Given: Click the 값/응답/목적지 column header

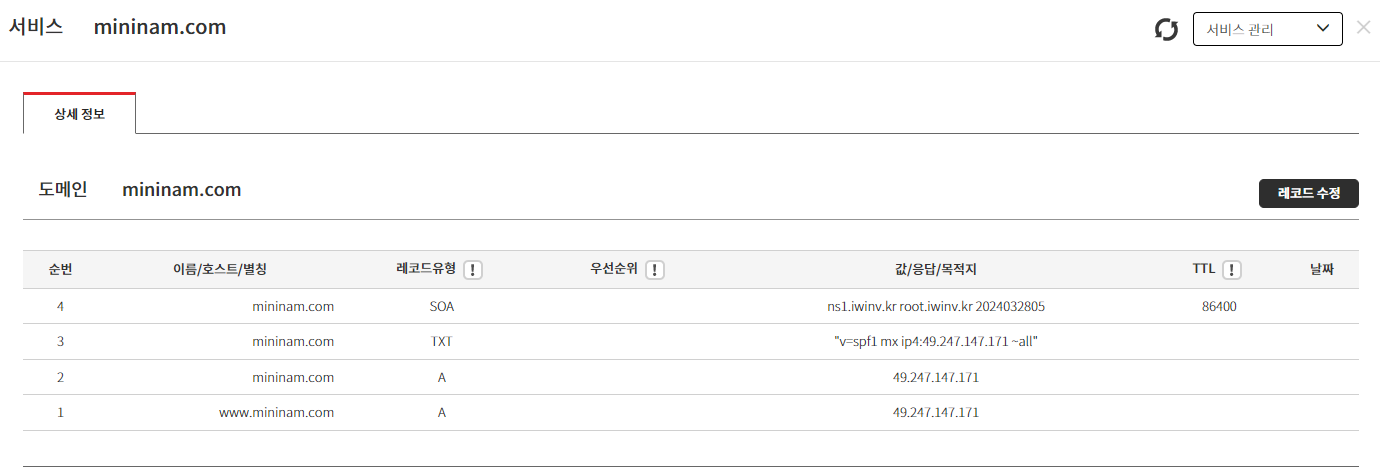Looking at the screenshot, I should coord(935,270).
